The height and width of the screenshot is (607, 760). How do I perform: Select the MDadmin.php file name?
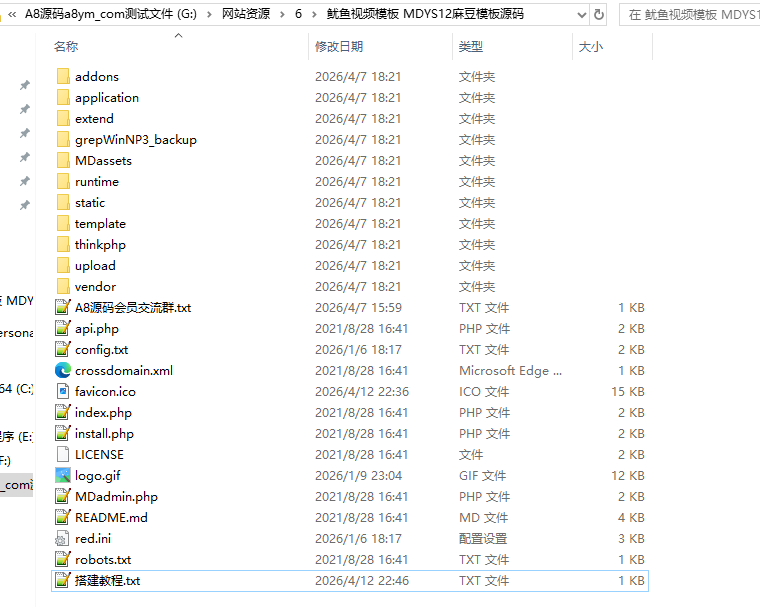[x=116, y=497]
